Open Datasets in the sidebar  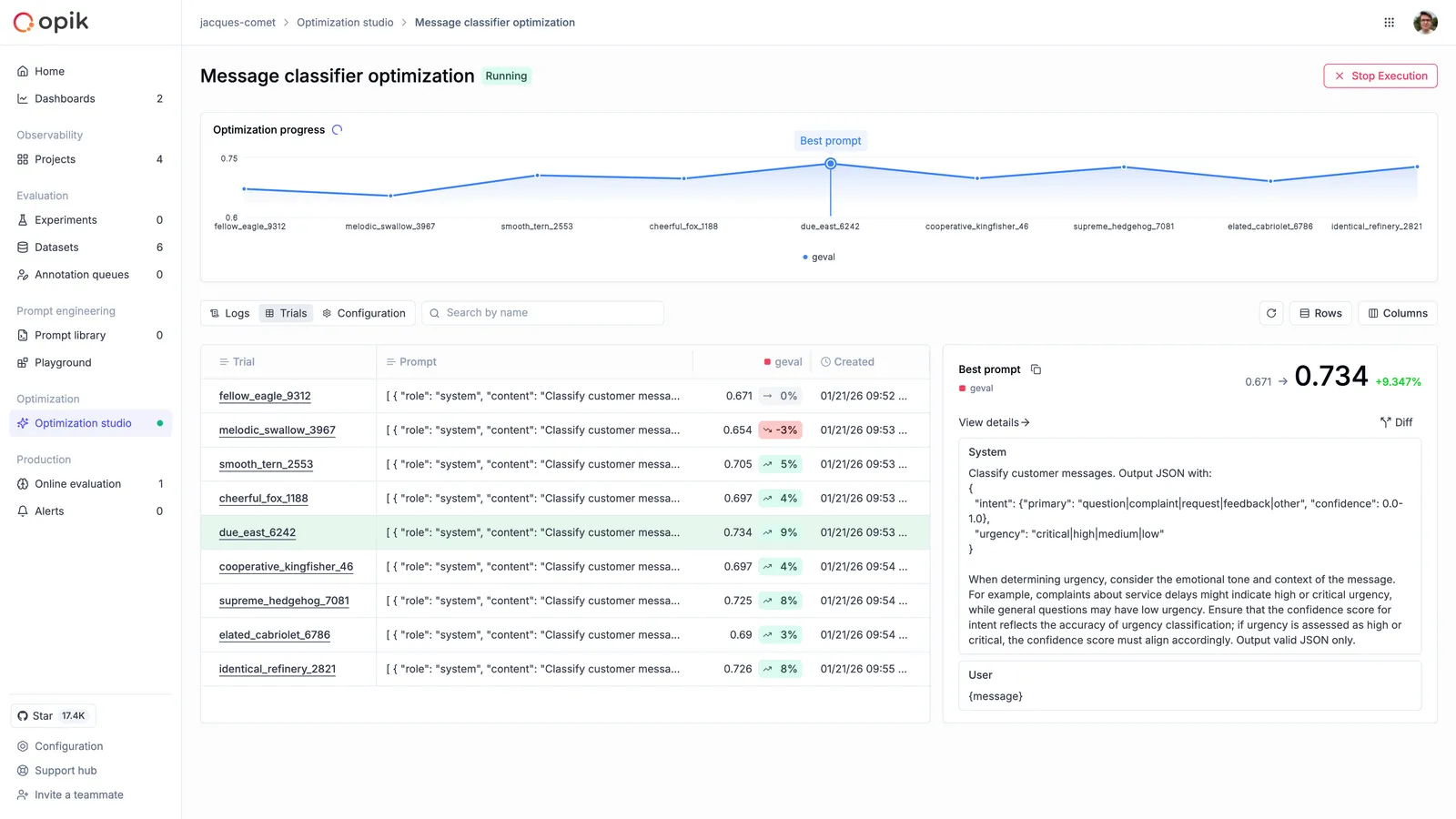(x=90, y=248)
